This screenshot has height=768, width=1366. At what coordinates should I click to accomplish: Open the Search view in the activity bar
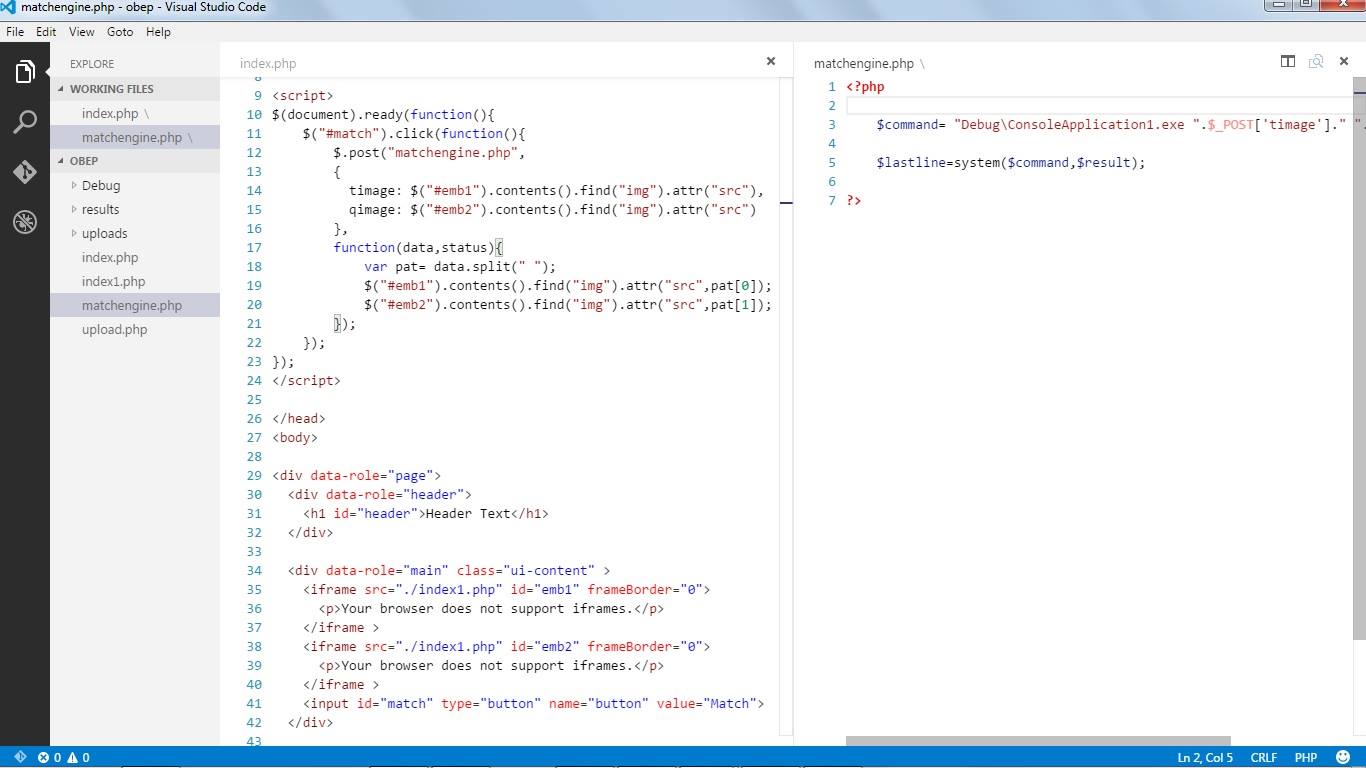click(25, 122)
